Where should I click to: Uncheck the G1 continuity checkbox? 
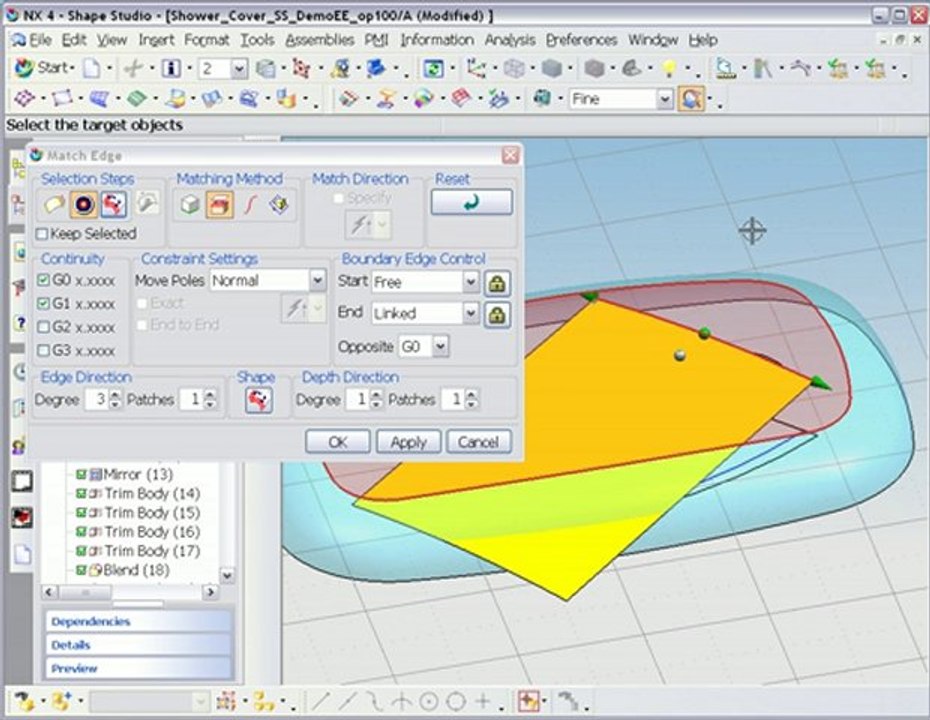tap(43, 304)
